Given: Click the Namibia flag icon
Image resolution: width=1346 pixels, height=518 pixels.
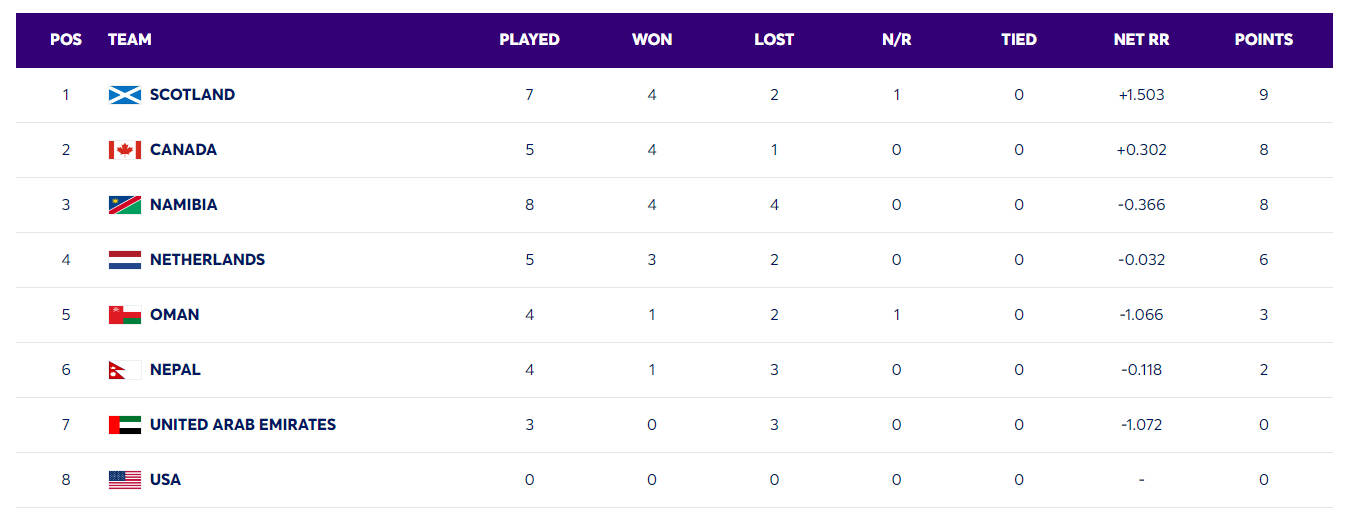Looking at the screenshot, I should point(124,205).
